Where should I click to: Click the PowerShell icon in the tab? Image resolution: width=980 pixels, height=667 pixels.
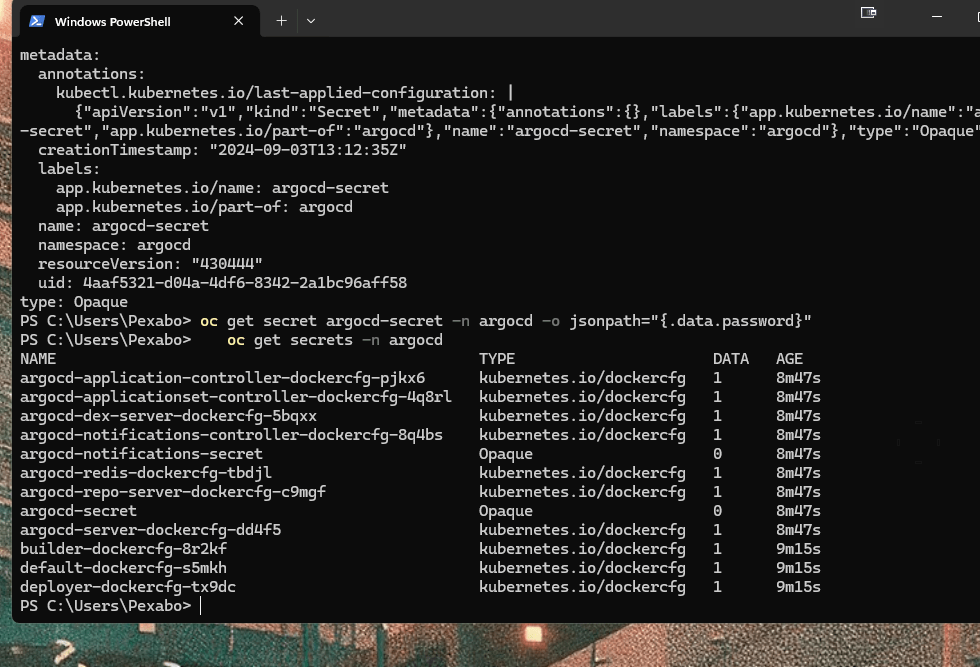coord(37,21)
